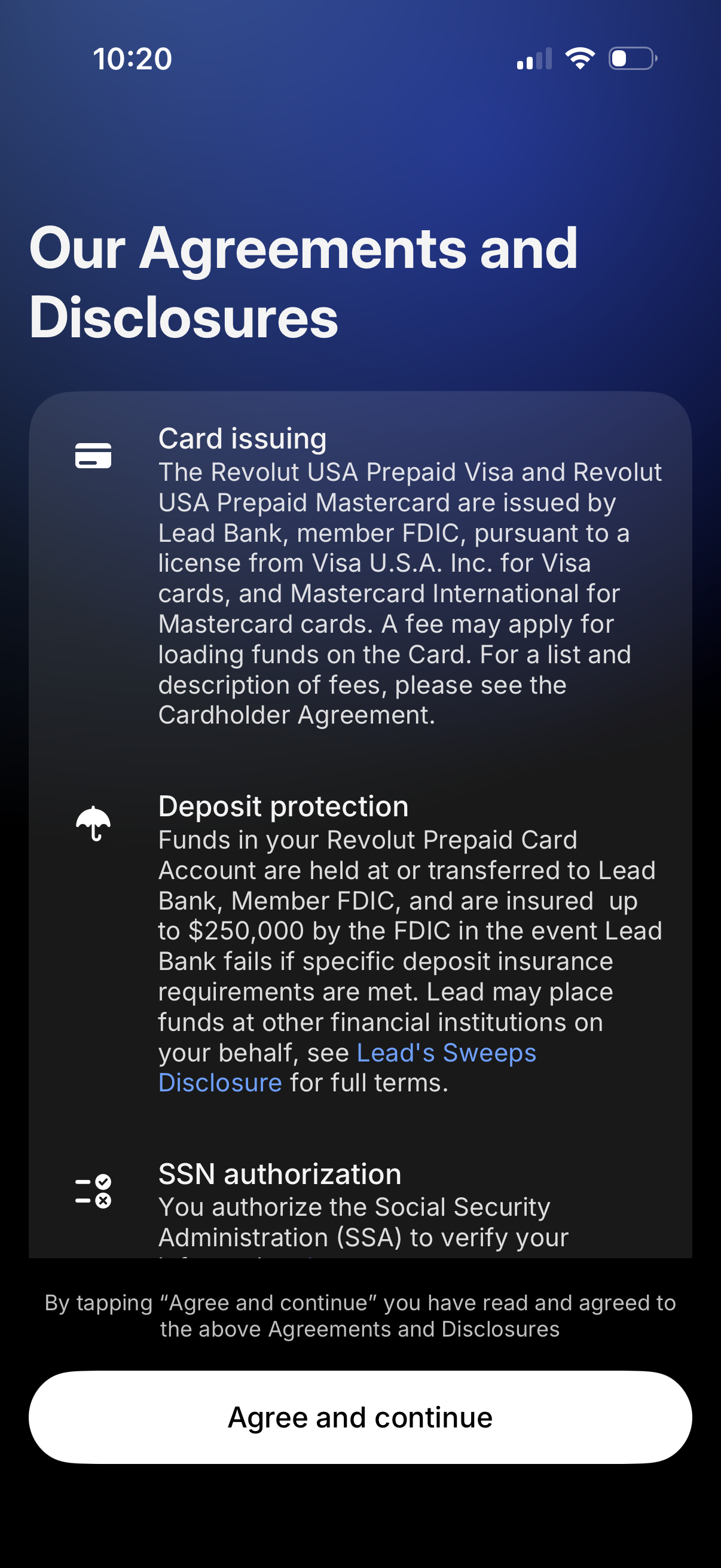This screenshot has width=721, height=1568.
Task: Tap the 10:20 clock in status bar
Action: tap(133, 59)
